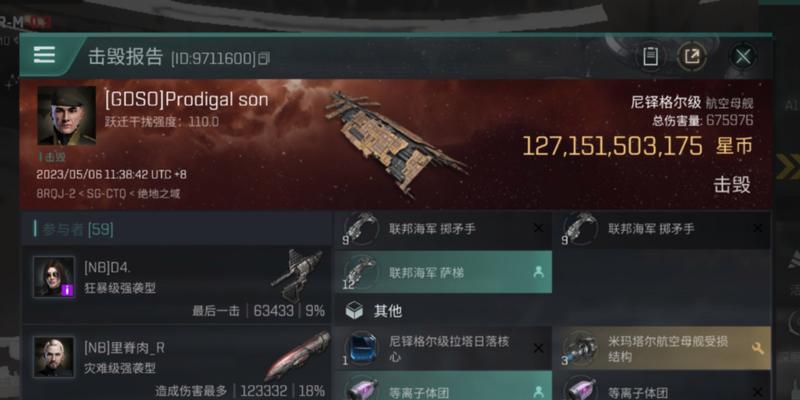The width and height of the screenshot is (800, 400).
Task: Select the right 联邦海军 掷矛手 item
Action: pyautogui.click(x=662, y=228)
